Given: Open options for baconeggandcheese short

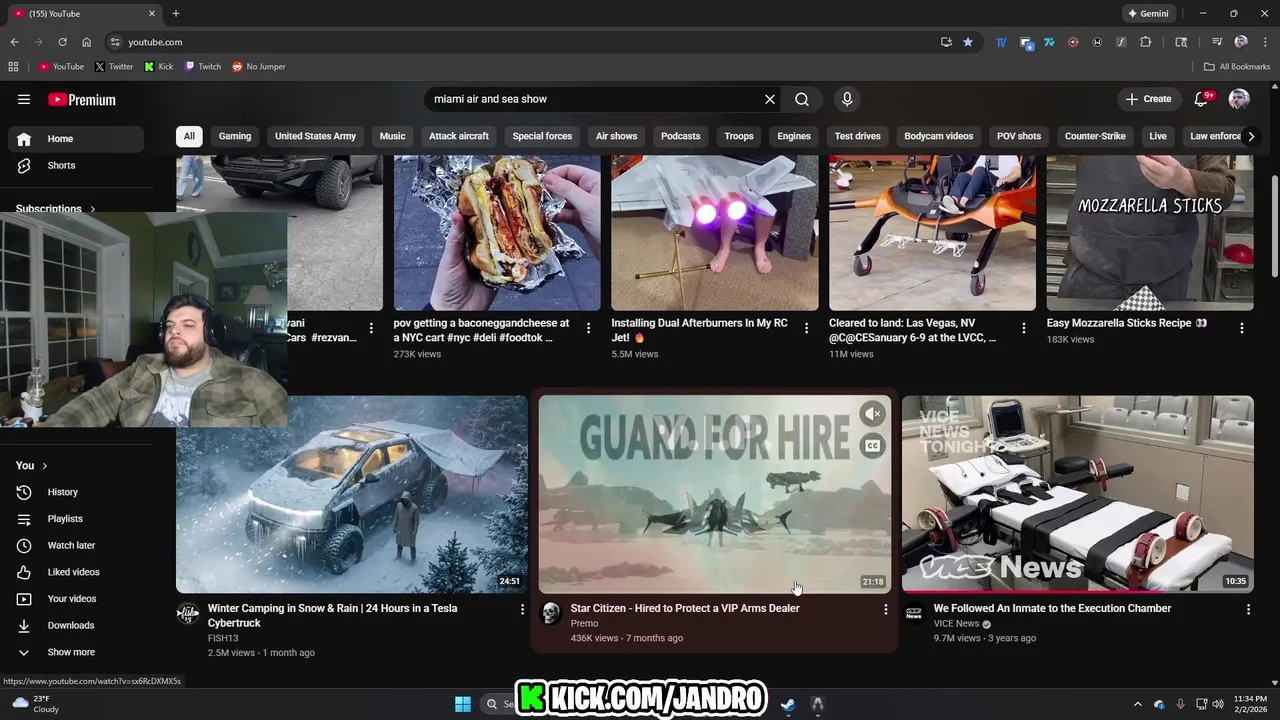Looking at the screenshot, I should click(x=588, y=328).
